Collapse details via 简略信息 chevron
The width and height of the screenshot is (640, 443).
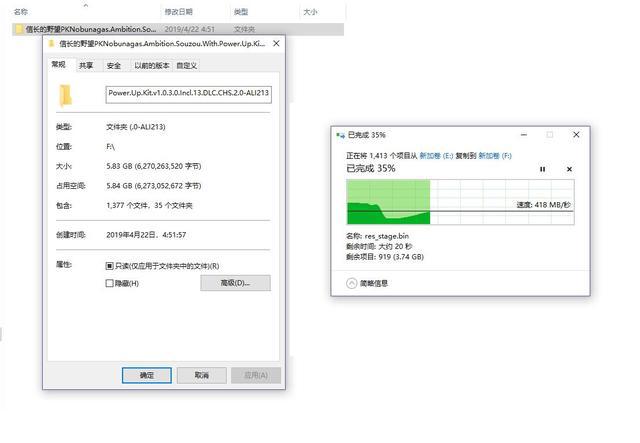pos(351,283)
